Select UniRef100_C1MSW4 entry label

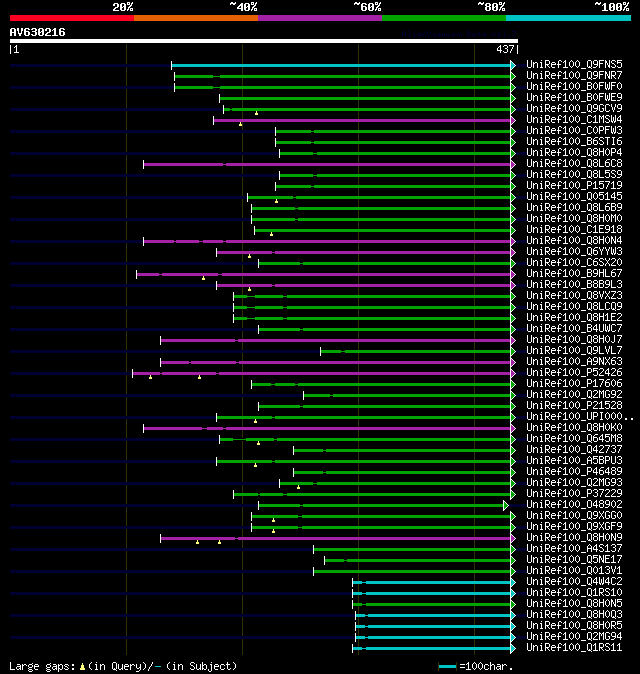pos(574,119)
